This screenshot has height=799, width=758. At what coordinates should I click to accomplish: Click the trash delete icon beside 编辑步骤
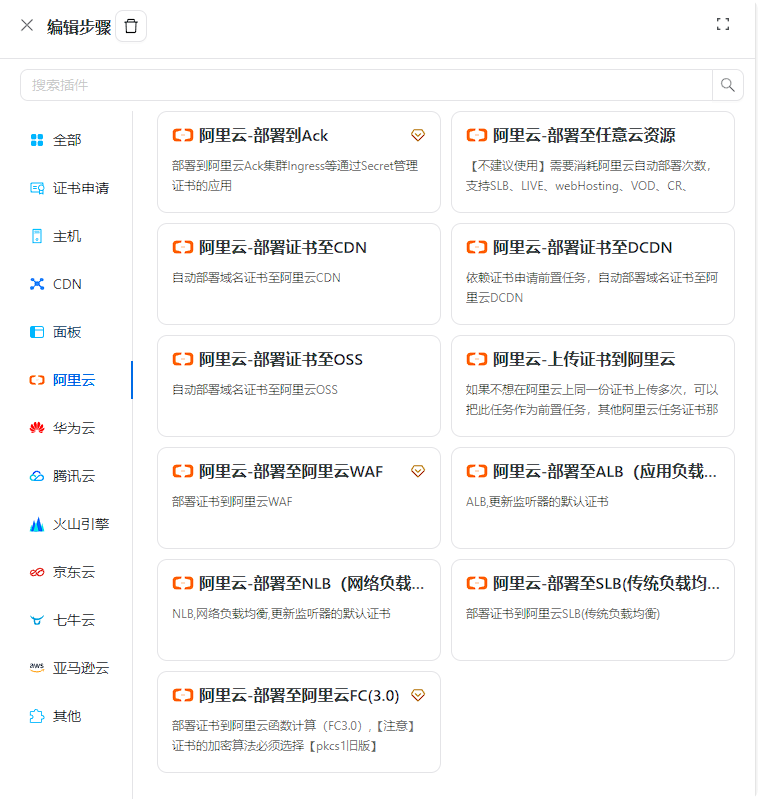point(131,26)
